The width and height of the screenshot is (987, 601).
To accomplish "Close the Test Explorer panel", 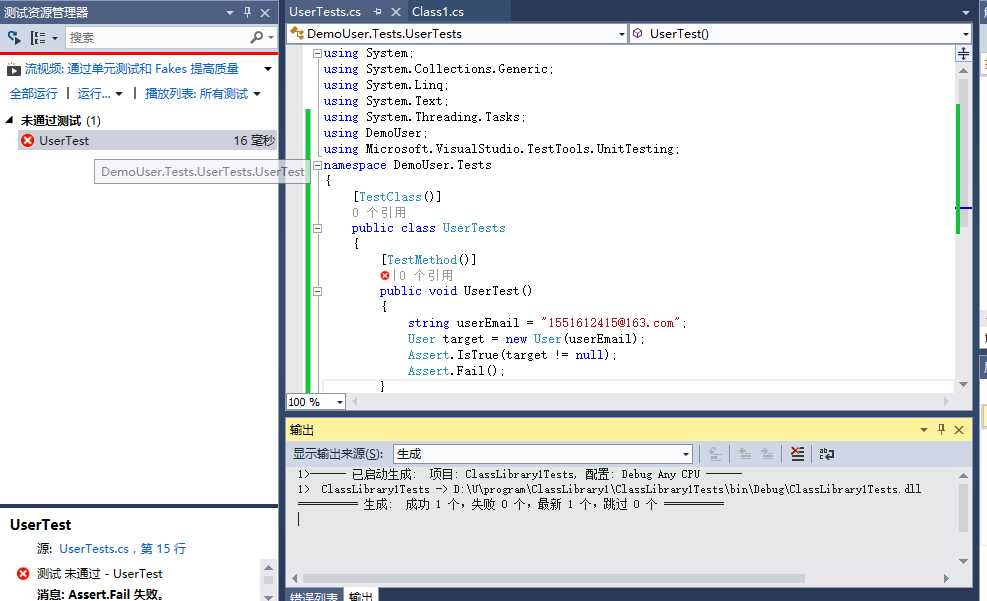I will click(x=265, y=13).
